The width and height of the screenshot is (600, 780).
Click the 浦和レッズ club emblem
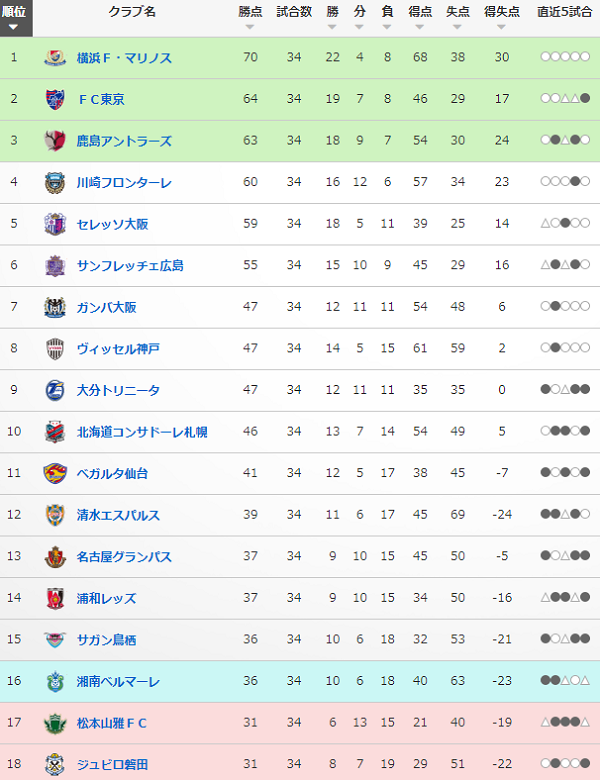coord(55,598)
